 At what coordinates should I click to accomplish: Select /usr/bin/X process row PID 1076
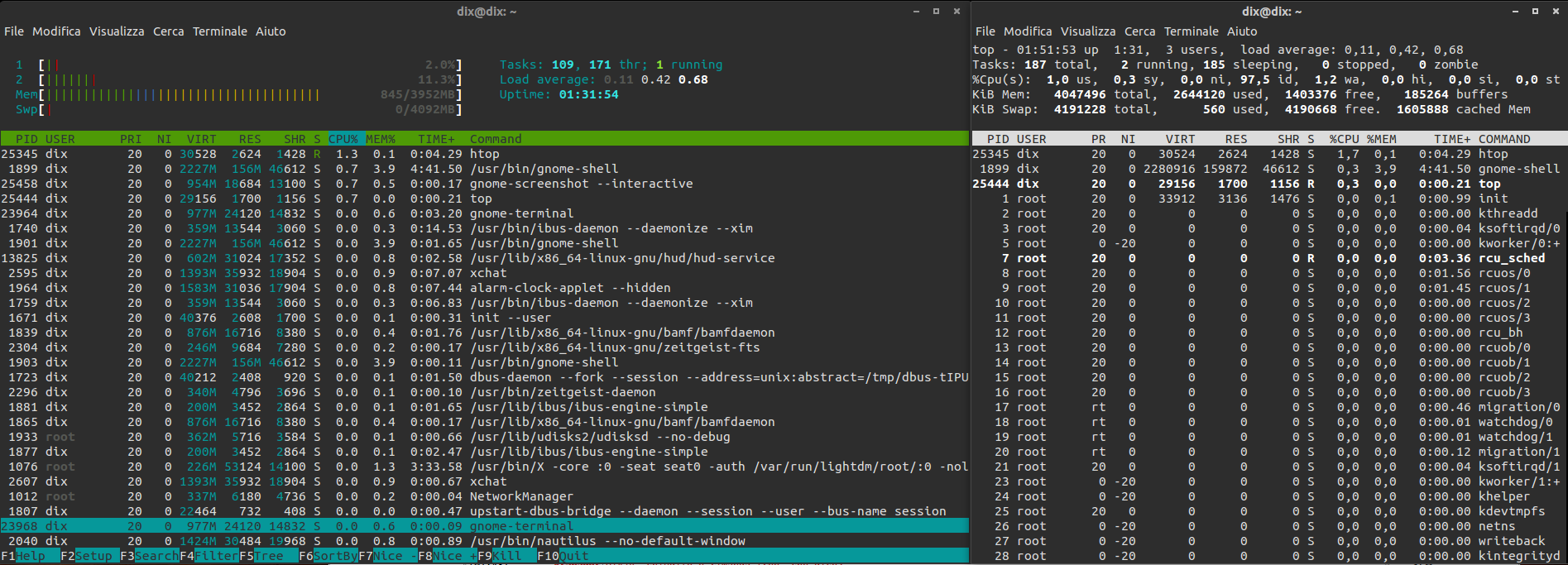pos(485,467)
